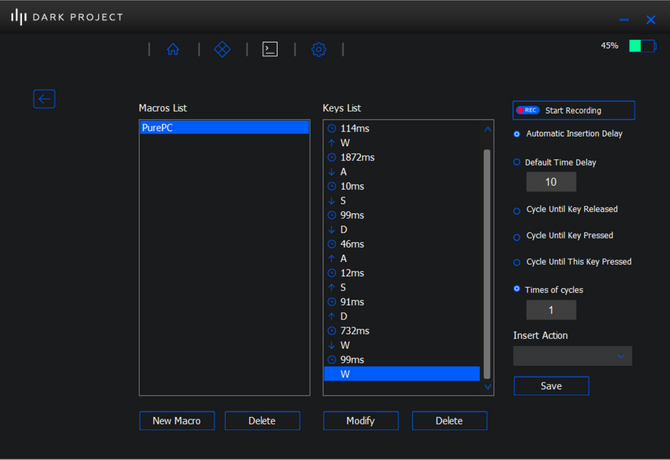Click the clock icon beside 91ms
670x460 pixels.
(x=332, y=302)
